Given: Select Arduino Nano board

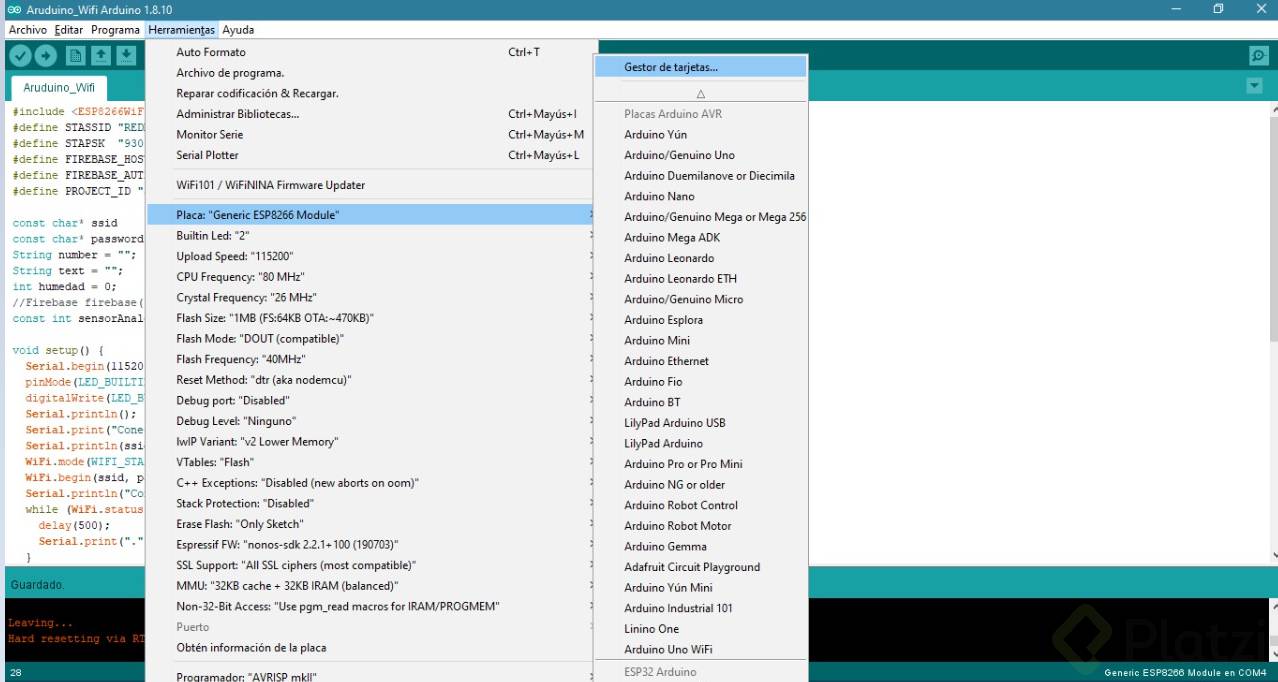Looking at the screenshot, I should 700,196.
